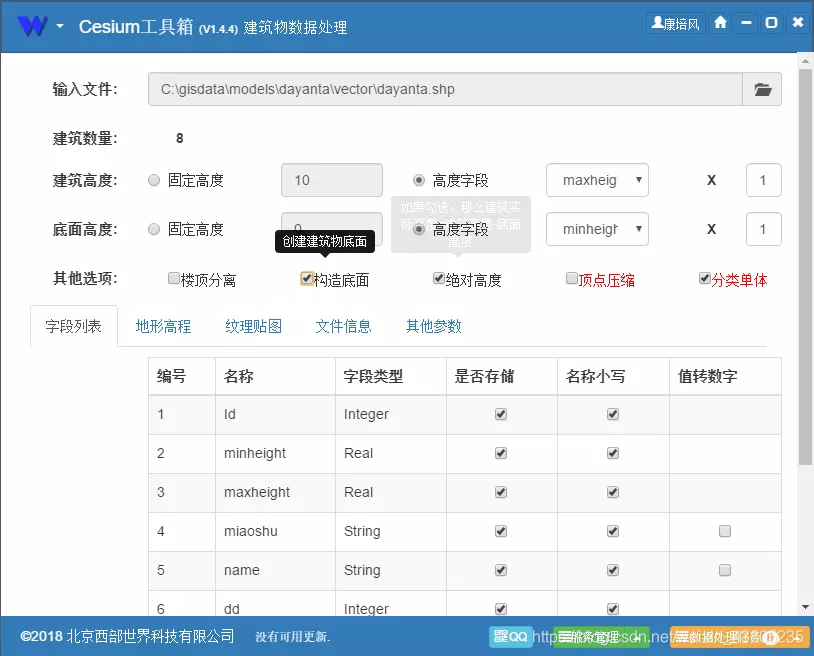Viewport: 814px width, 656px height.
Task: Toggle 是否存储 checkbox for Id row
Action: [501, 414]
